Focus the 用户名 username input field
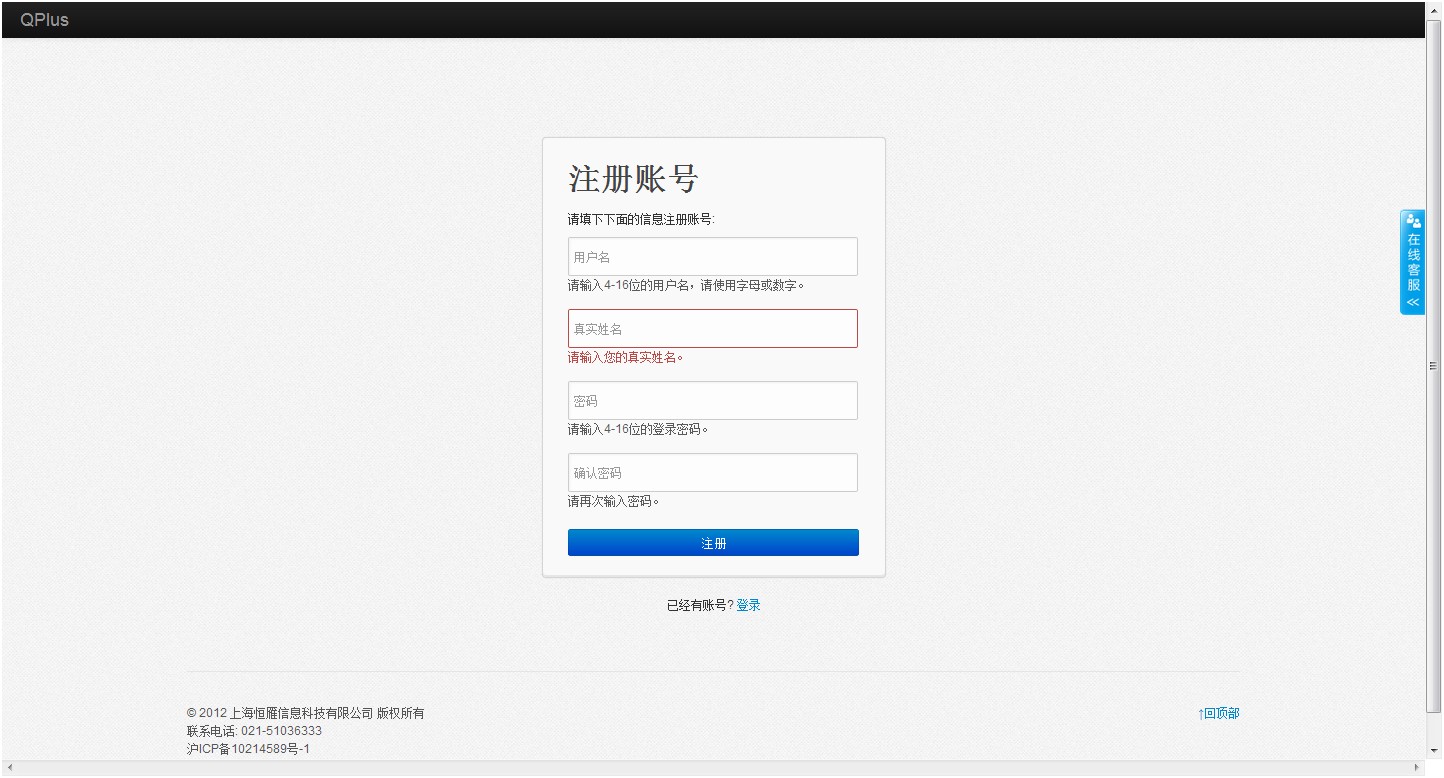 pos(712,257)
